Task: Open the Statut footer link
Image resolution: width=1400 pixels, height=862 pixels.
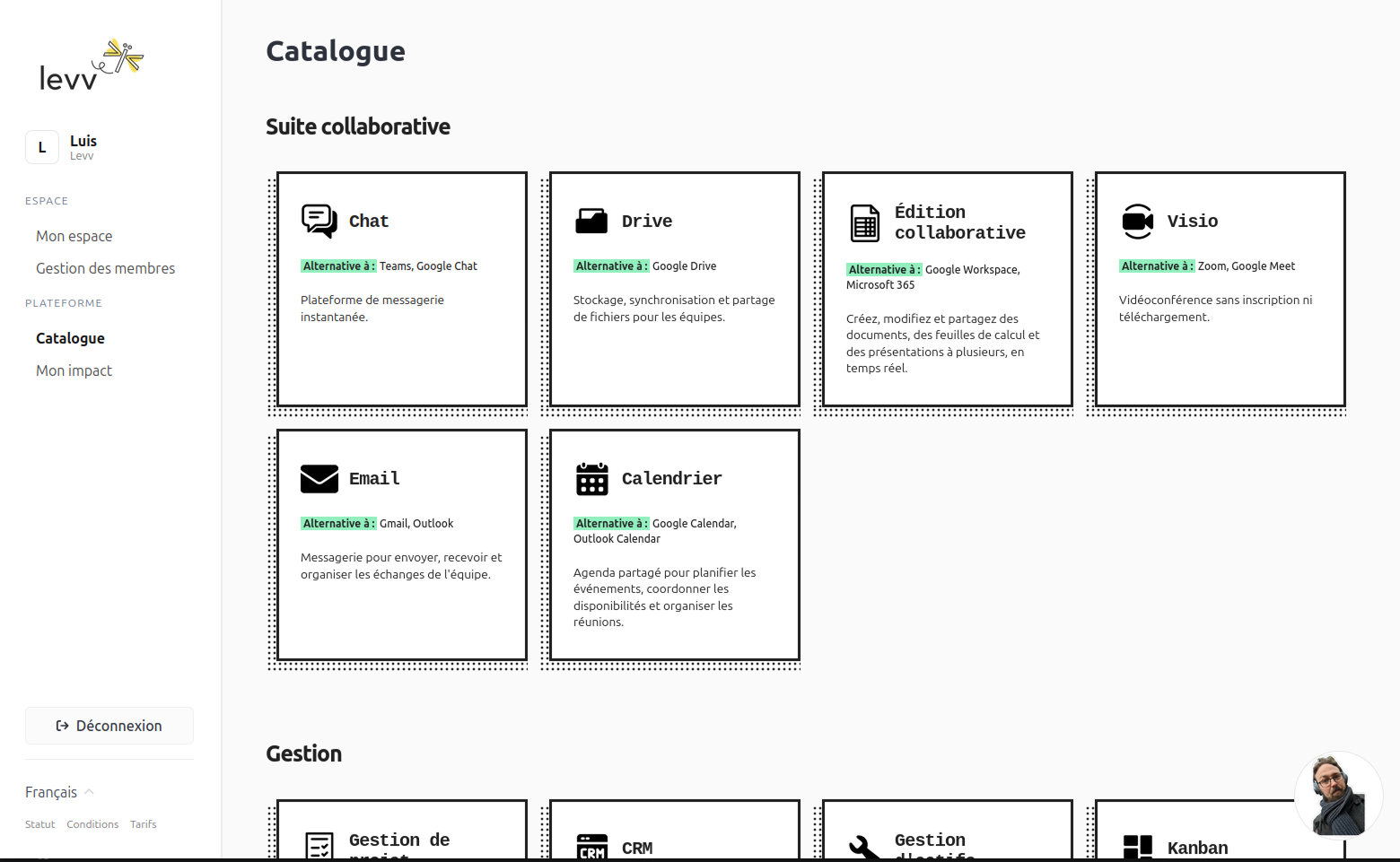Action: tap(39, 824)
